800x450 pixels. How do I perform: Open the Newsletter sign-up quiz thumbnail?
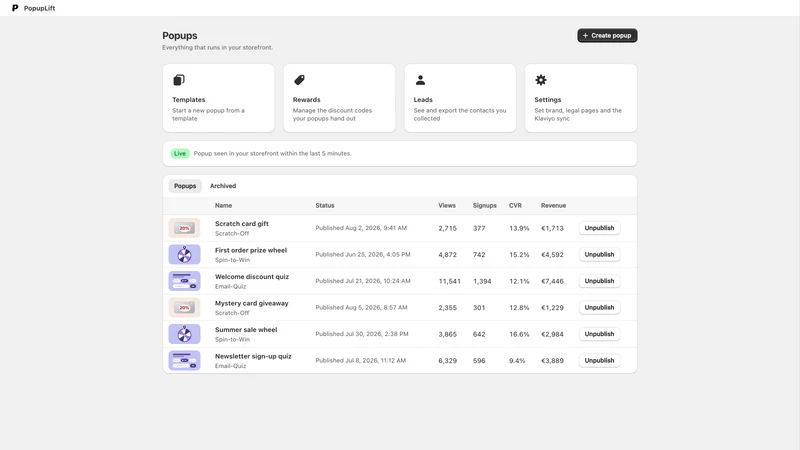pyautogui.click(x=185, y=361)
